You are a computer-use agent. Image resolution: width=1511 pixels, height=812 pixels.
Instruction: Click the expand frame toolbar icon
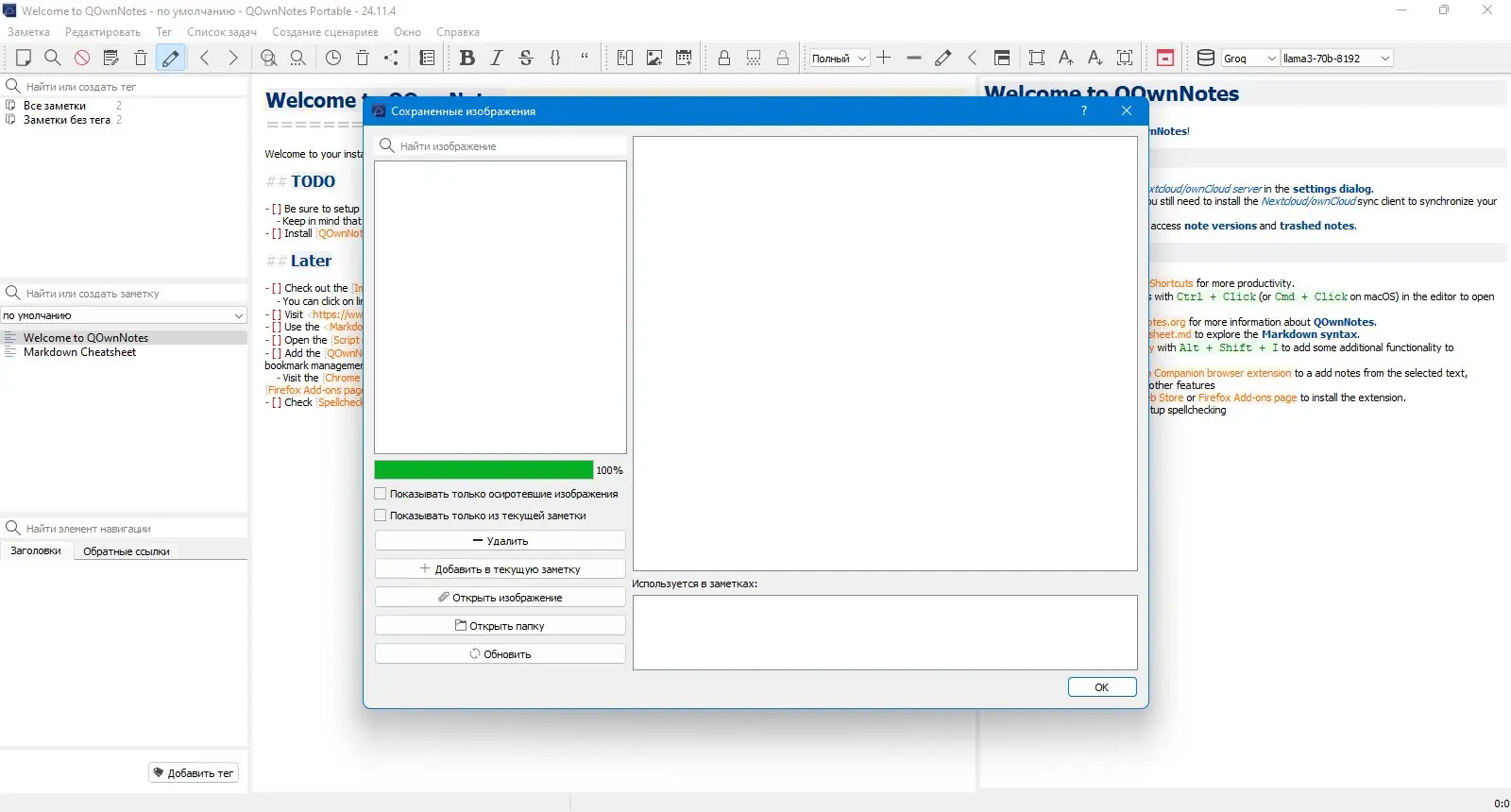point(1037,58)
